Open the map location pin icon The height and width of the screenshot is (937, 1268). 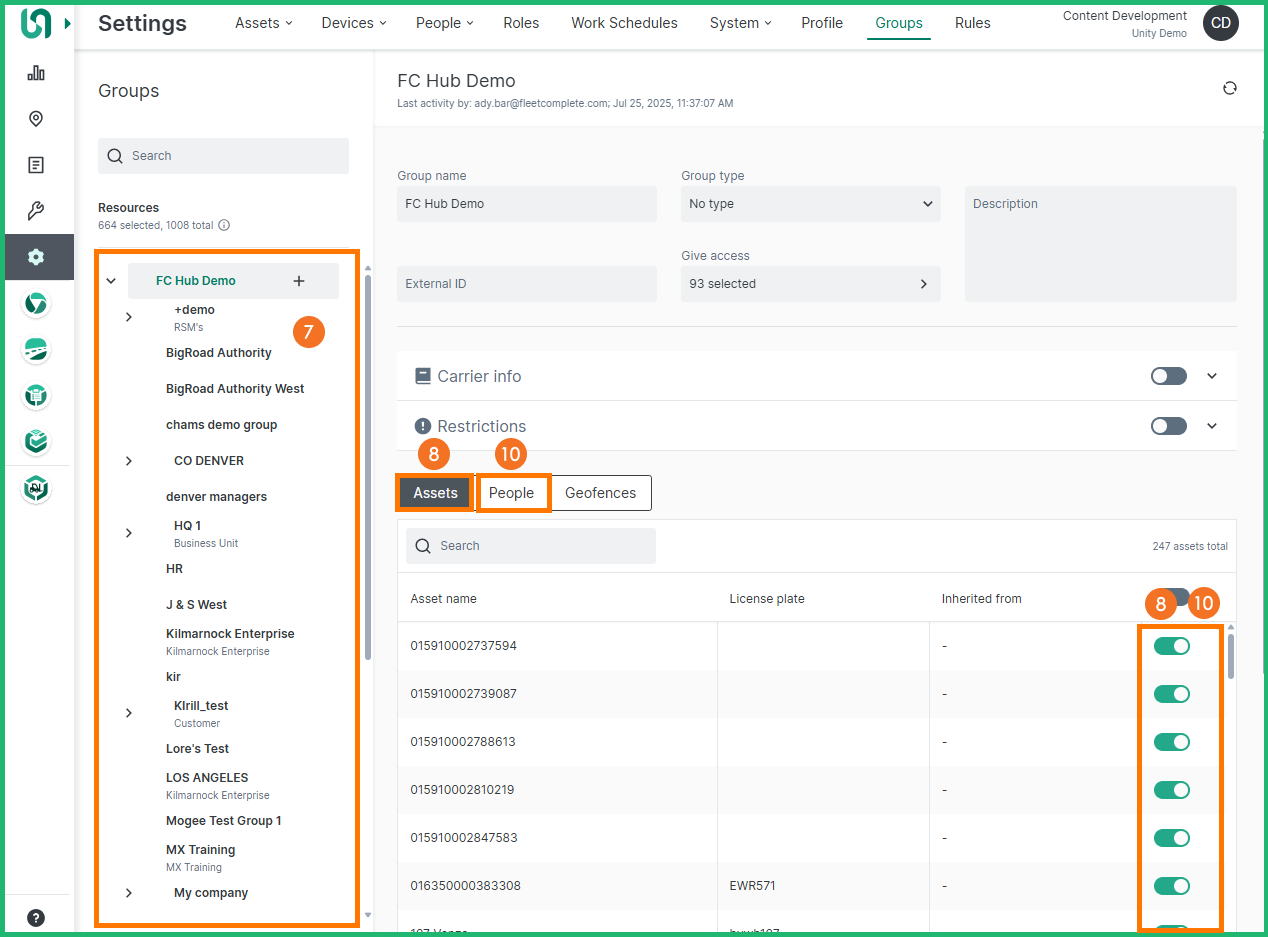pyautogui.click(x=36, y=119)
